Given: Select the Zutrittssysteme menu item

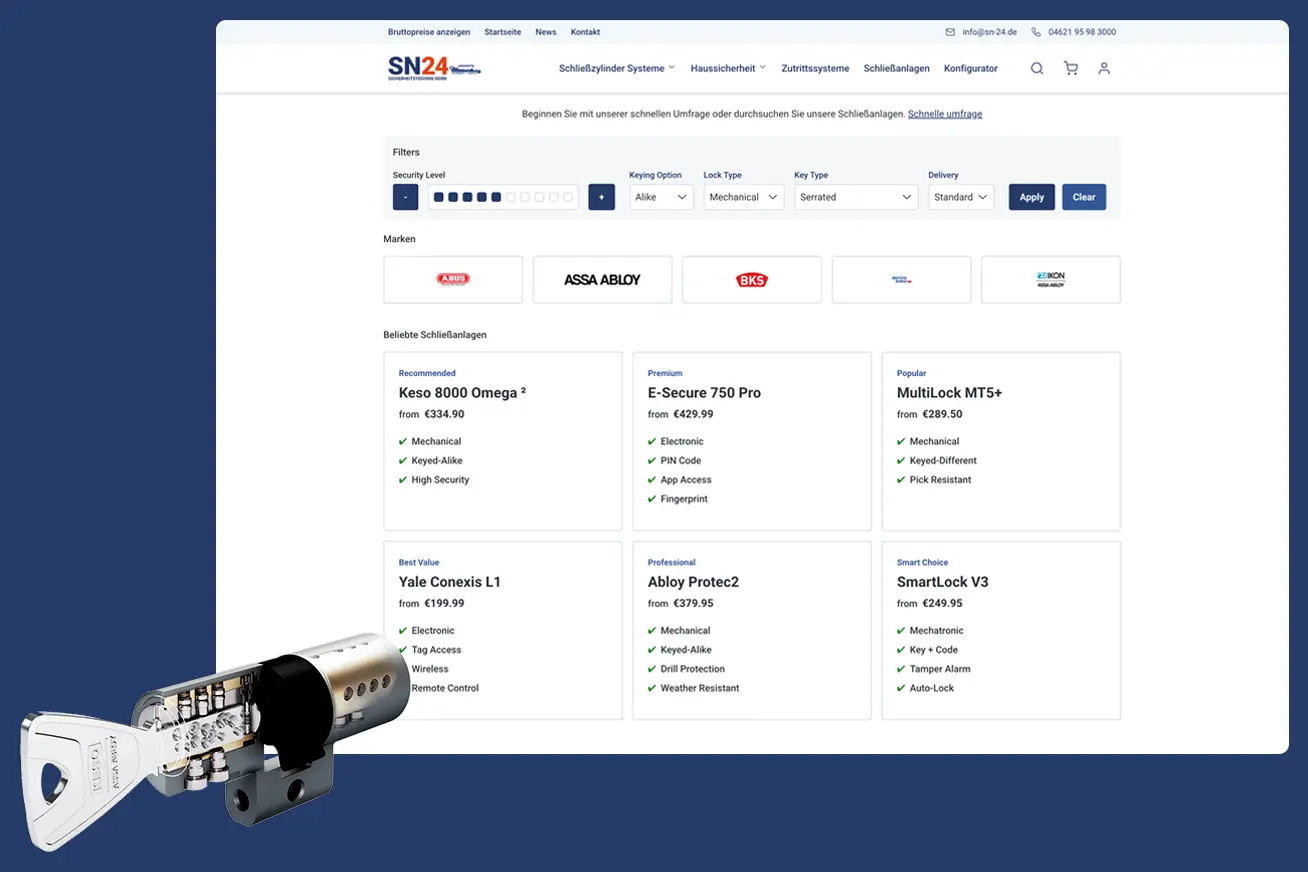Looking at the screenshot, I should 815,68.
